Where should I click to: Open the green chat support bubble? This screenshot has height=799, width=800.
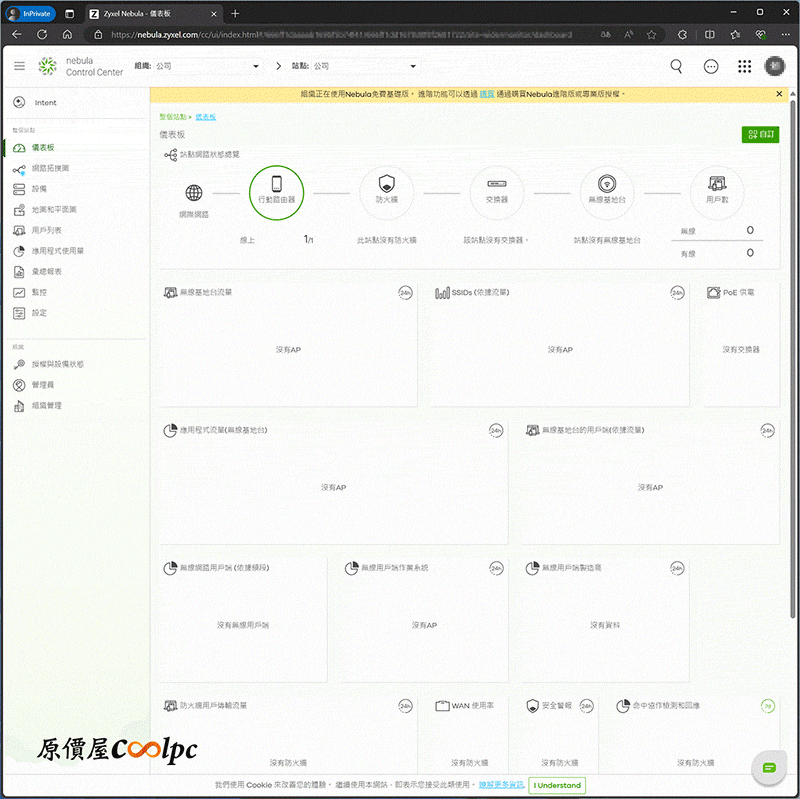[x=769, y=767]
